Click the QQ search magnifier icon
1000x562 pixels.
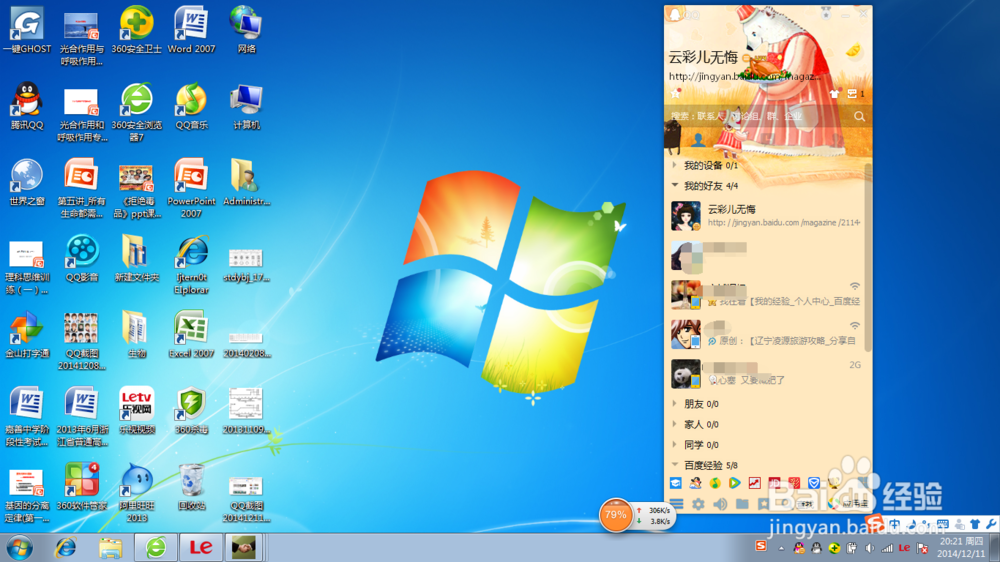pos(859,116)
